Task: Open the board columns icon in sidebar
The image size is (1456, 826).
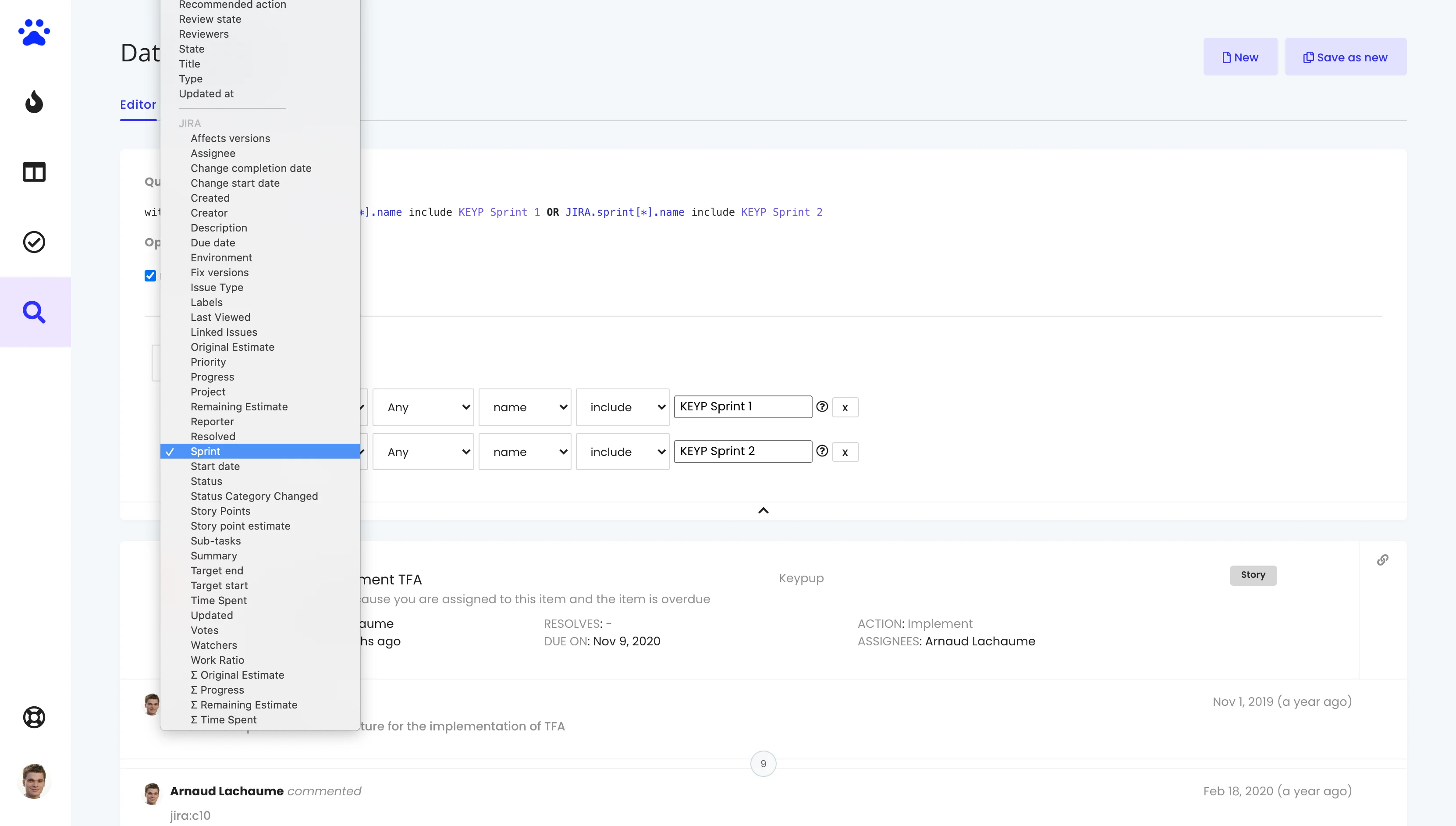Action: pos(33,172)
